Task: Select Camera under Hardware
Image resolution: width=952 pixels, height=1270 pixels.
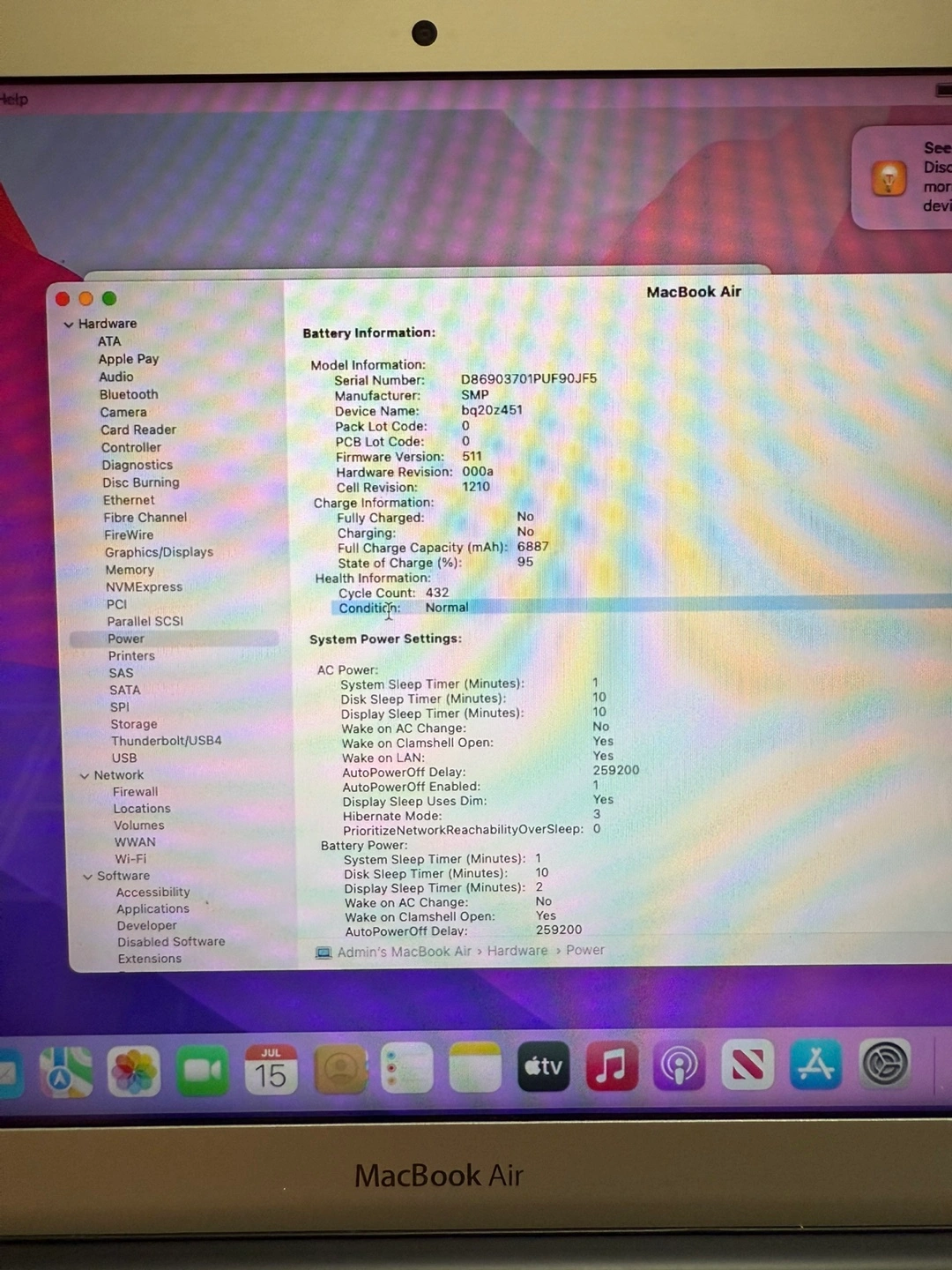Action: (123, 412)
